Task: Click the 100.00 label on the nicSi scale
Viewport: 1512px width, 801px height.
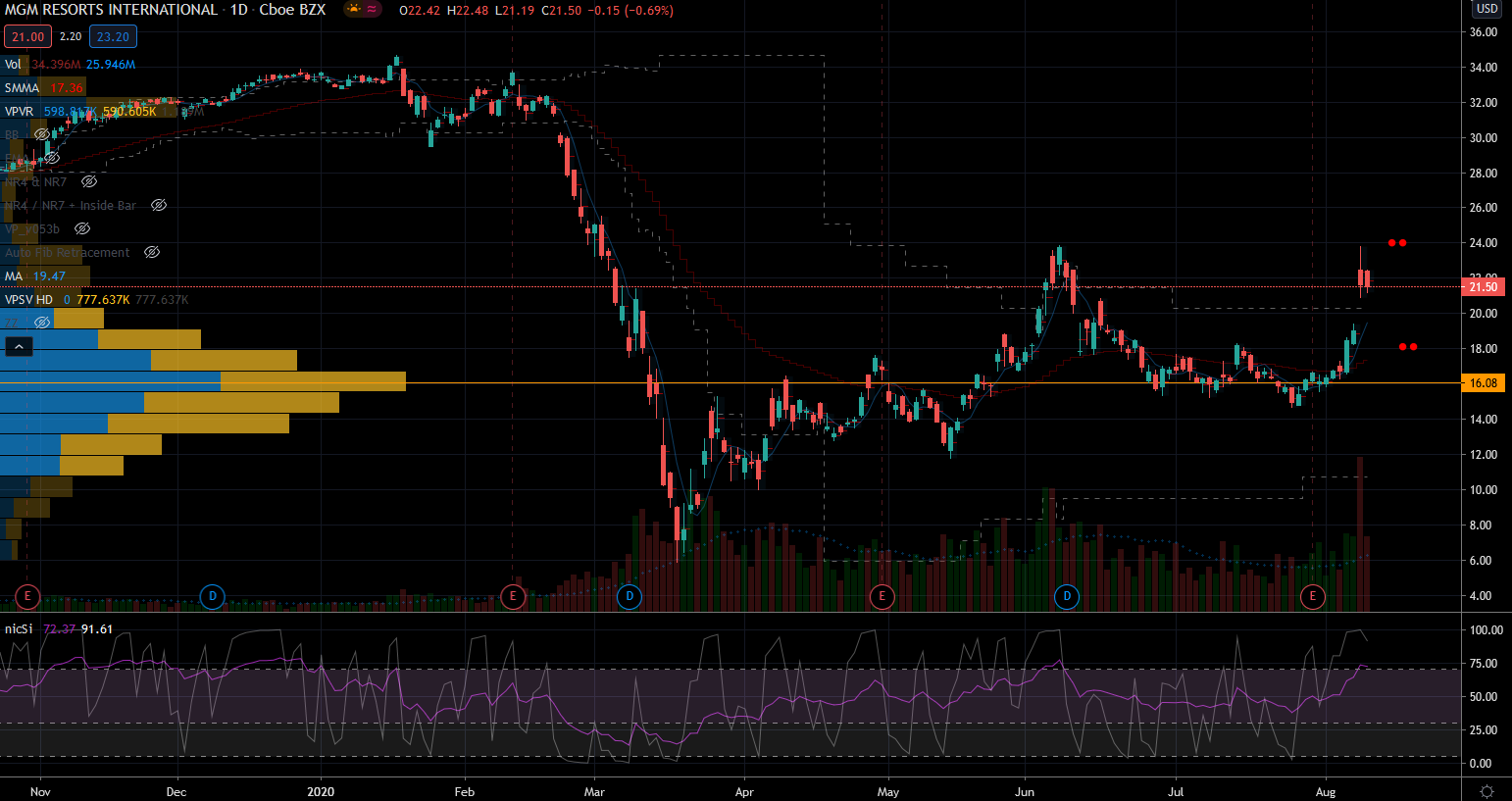Action: pos(1487,630)
